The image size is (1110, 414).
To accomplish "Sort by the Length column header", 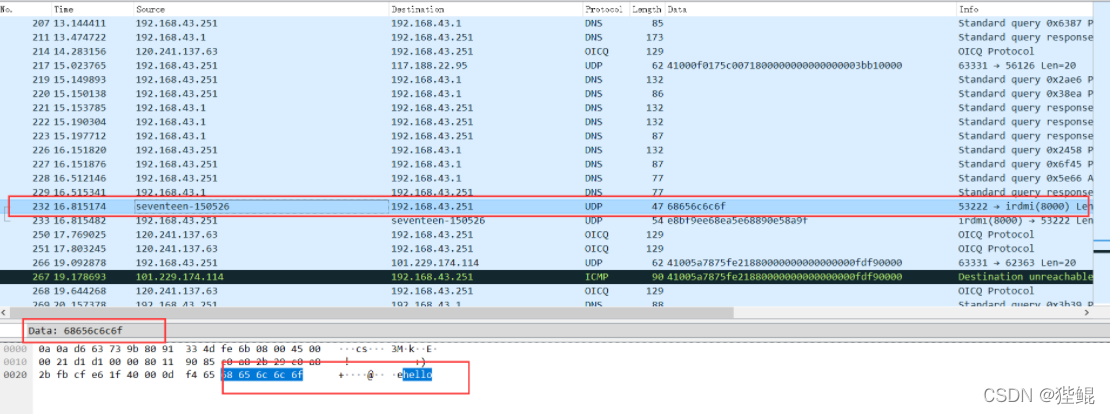I will pos(646,10).
